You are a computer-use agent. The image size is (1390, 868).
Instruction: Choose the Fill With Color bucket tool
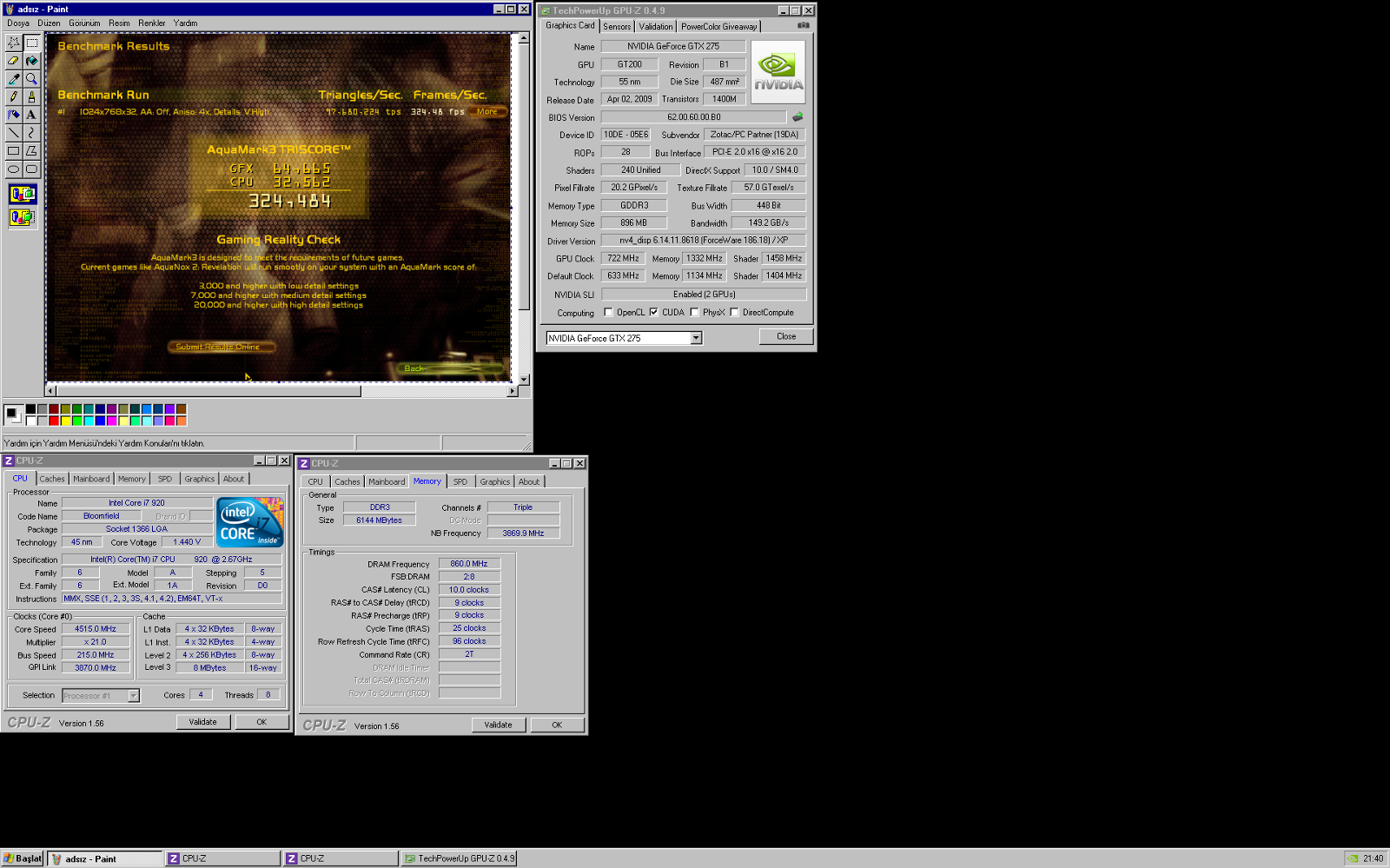[x=32, y=61]
